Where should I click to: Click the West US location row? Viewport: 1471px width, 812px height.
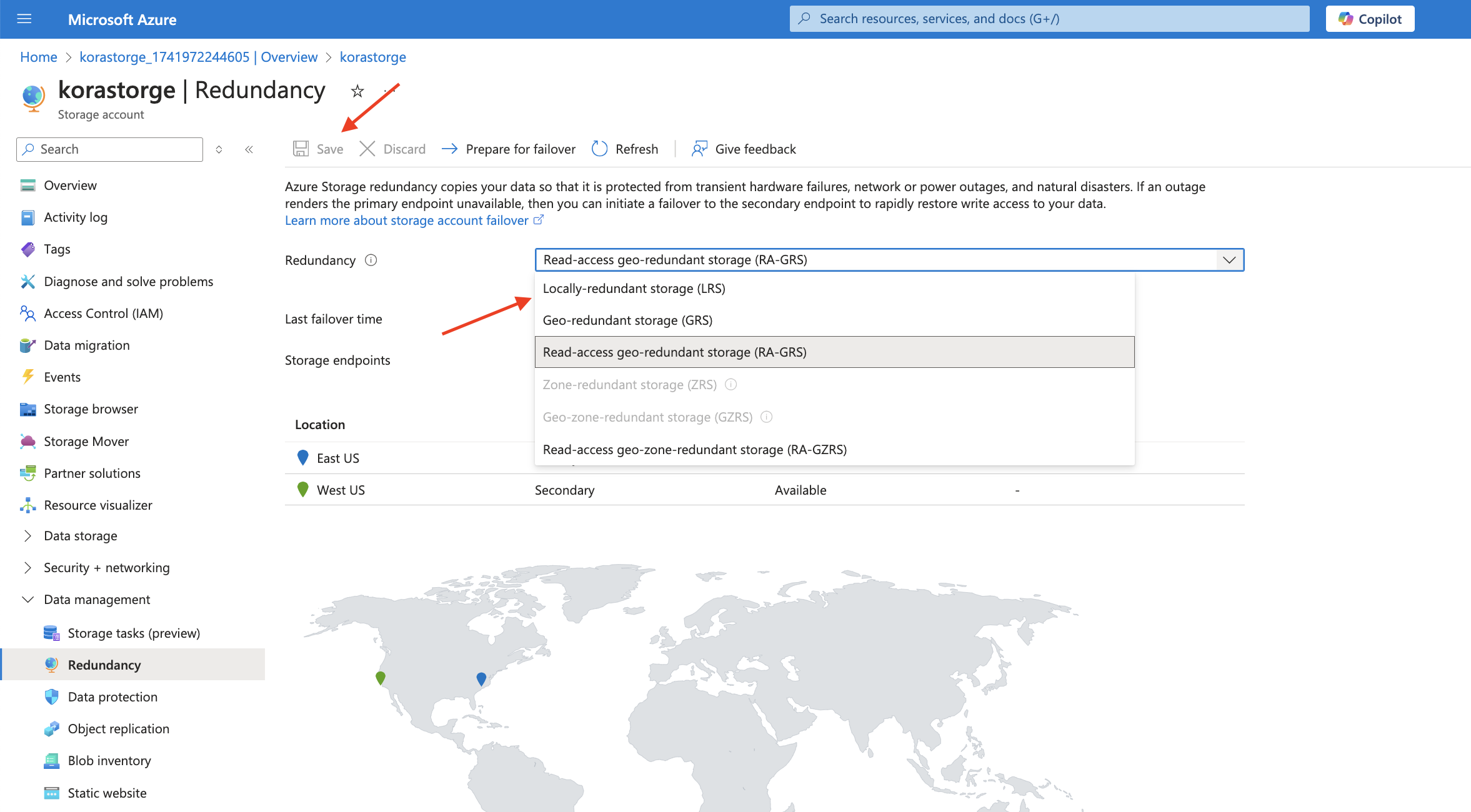(764, 490)
